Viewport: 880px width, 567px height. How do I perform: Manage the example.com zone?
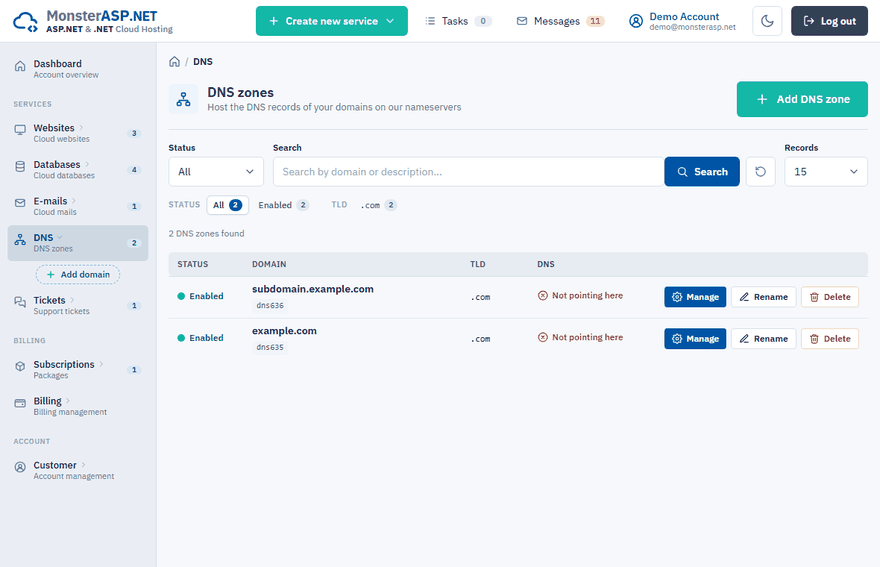695,339
